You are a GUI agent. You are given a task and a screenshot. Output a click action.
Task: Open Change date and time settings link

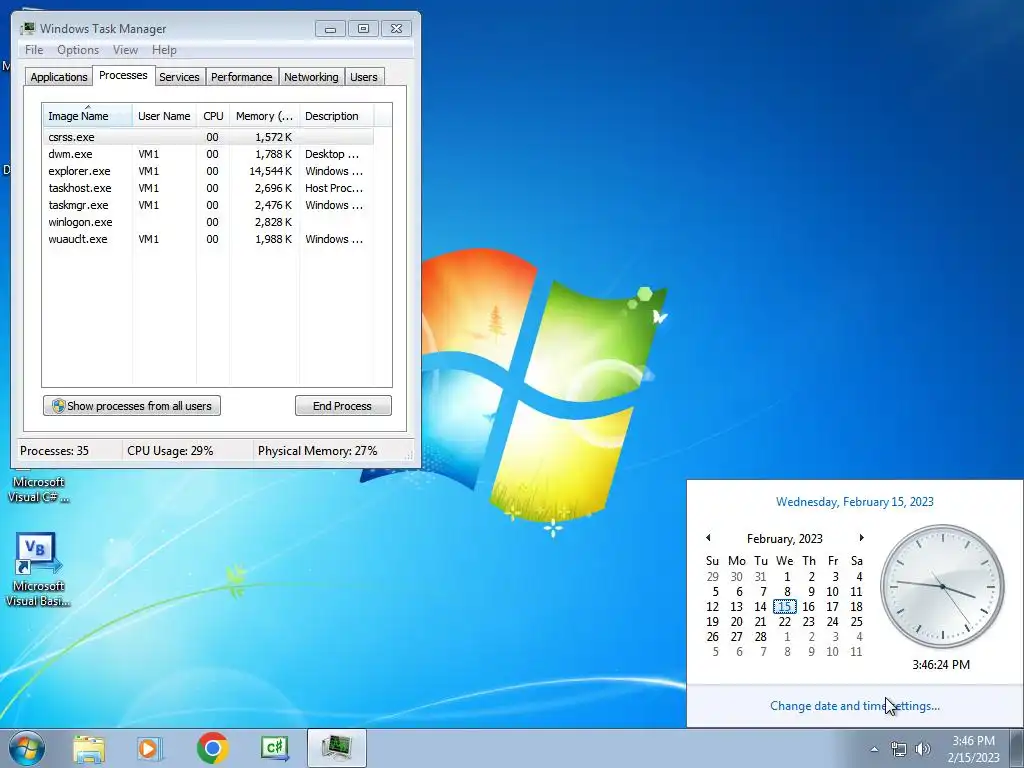[x=854, y=706]
